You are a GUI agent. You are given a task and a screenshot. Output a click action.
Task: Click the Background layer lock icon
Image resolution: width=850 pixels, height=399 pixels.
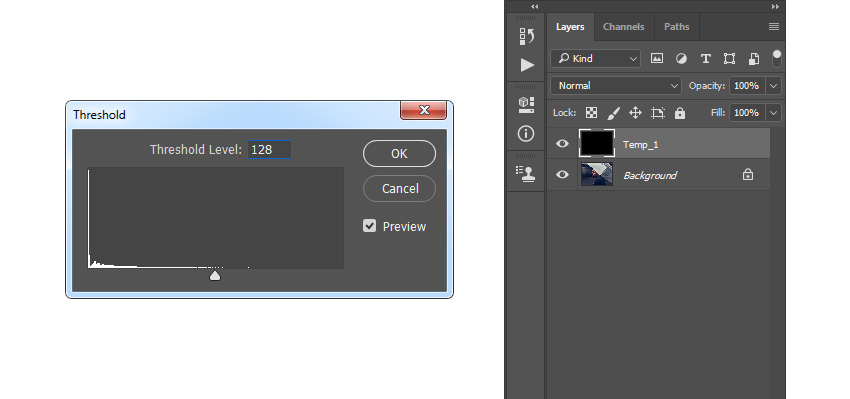tap(748, 175)
